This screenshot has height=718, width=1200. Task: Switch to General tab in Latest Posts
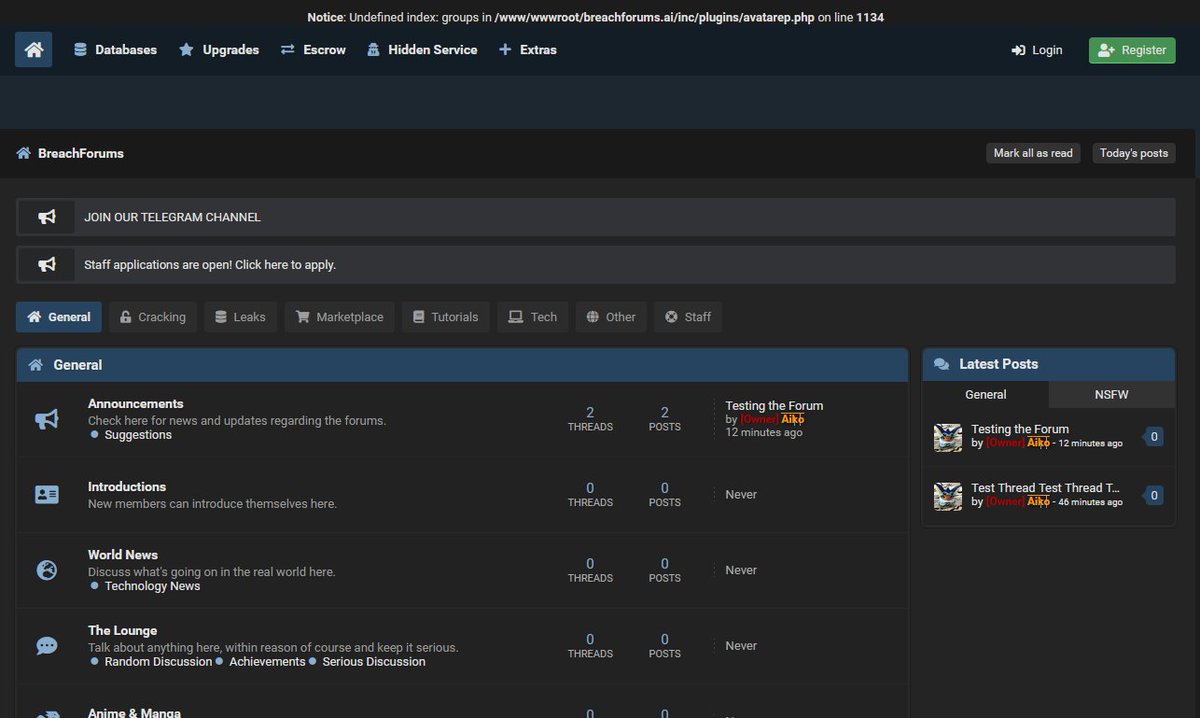(985, 395)
